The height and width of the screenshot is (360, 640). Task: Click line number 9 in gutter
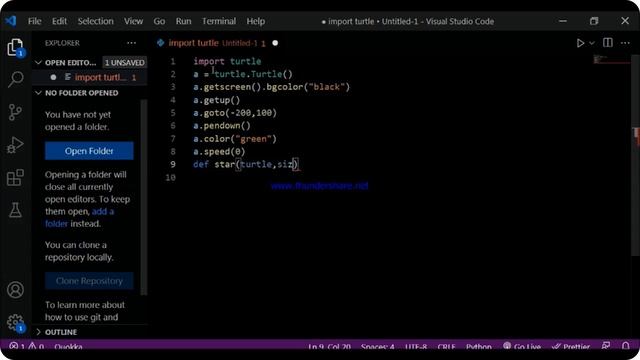click(x=173, y=164)
